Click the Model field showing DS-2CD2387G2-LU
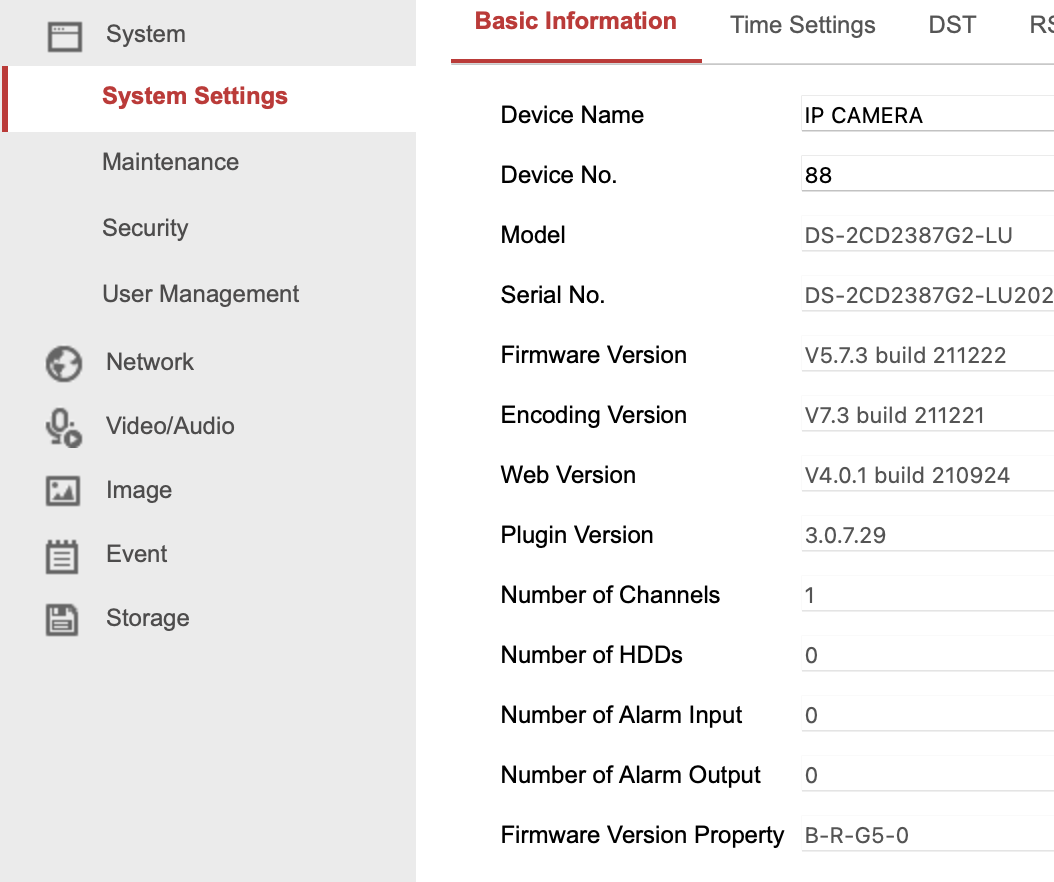 tap(920, 234)
